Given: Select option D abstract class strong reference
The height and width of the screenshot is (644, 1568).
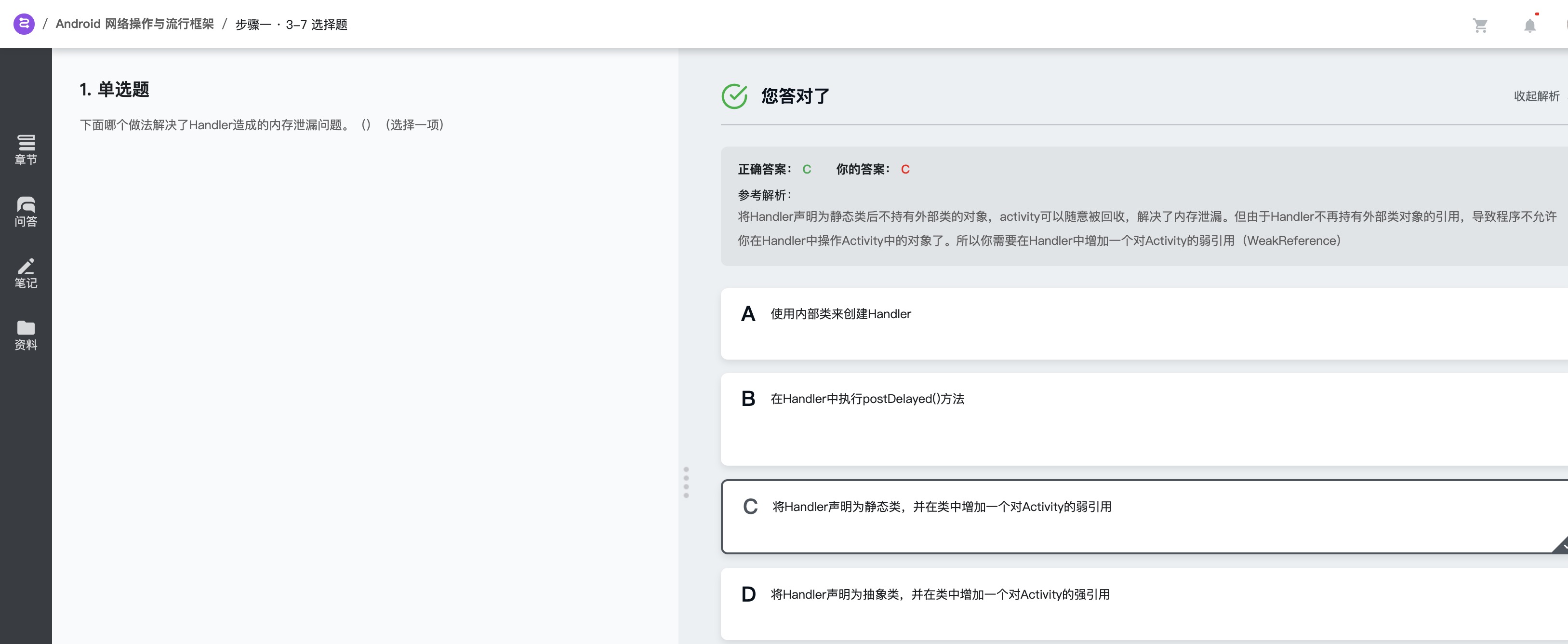Looking at the screenshot, I should pyautogui.click(x=1144, y=604).
